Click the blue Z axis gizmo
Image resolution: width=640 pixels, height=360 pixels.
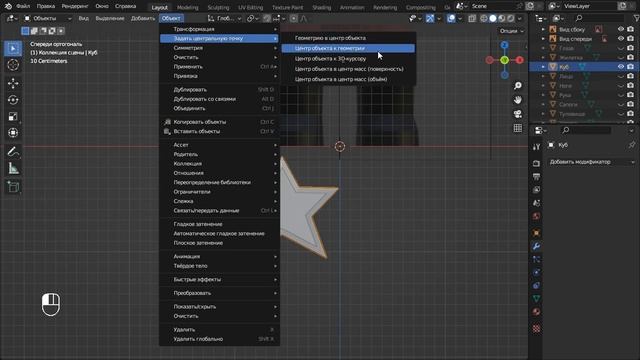point(504,44)
